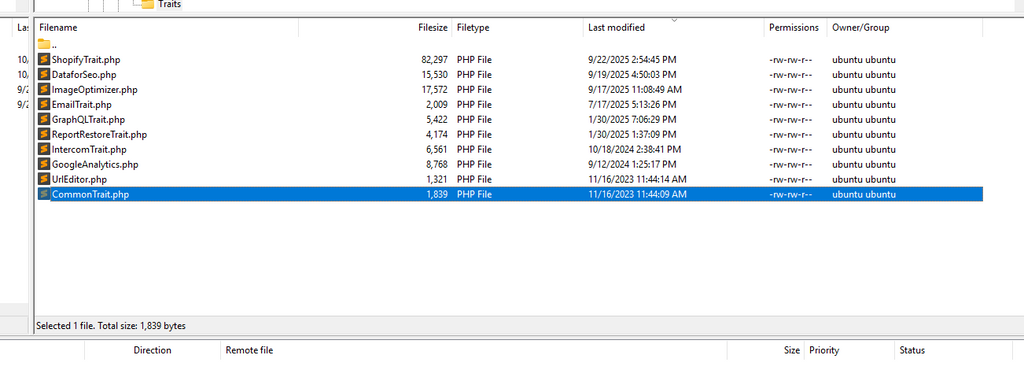Click the CommonTrait.php file icon
The width and height of the screenshot is (1024, 392).
point(44,194)
